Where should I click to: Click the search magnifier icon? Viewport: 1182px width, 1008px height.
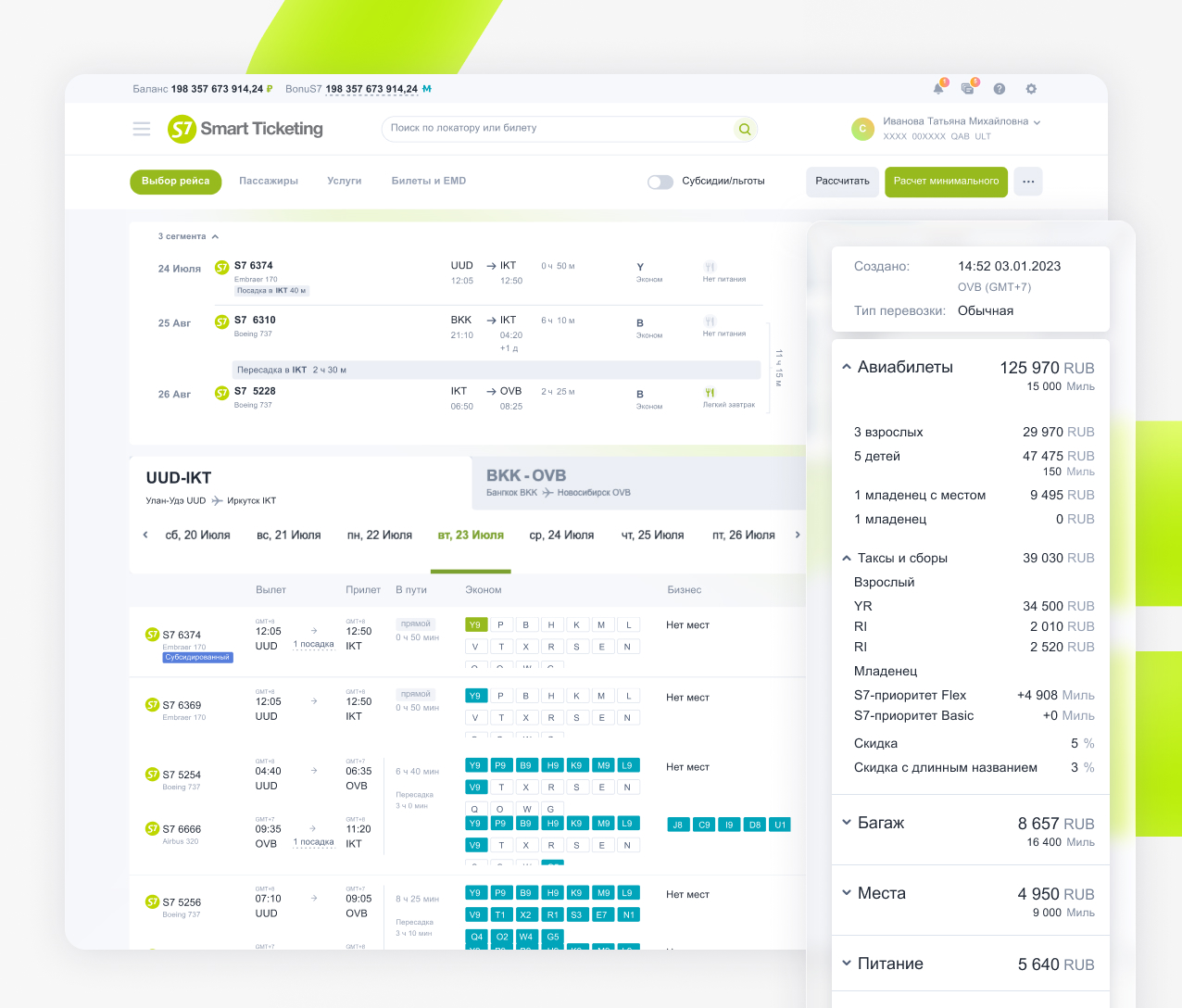point(744,129)
